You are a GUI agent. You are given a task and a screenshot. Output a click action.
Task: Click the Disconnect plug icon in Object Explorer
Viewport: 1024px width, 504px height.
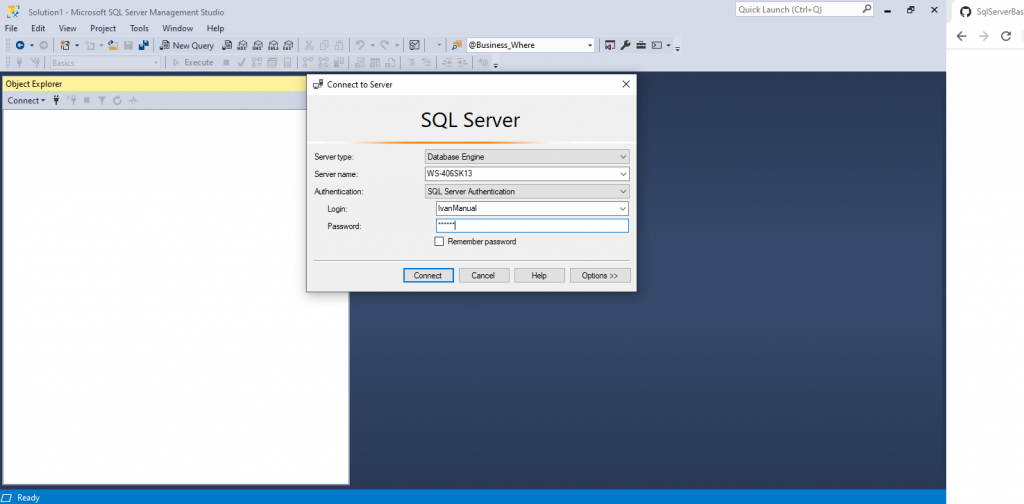72,101
